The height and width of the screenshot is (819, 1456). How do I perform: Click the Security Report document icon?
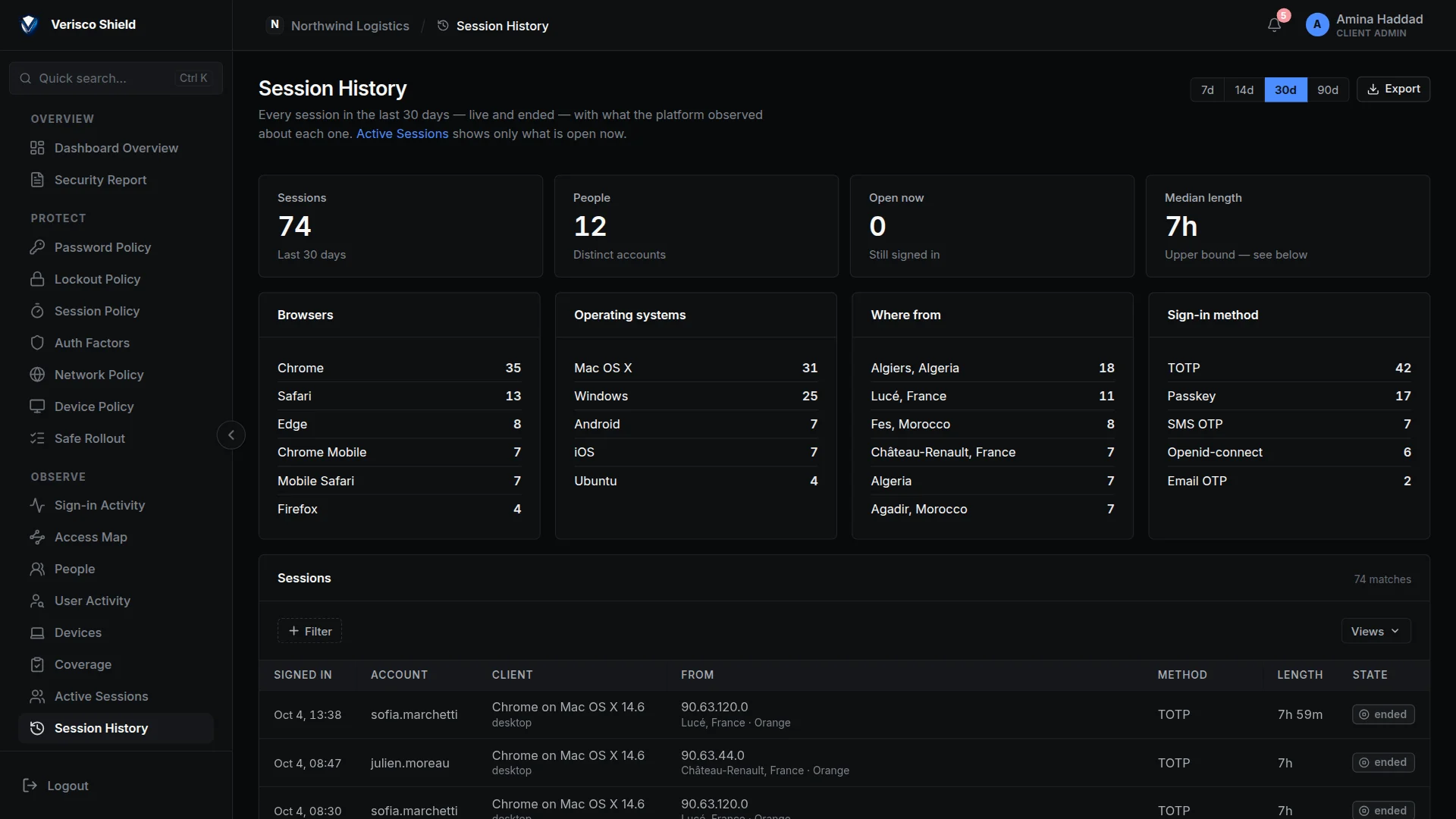click(x=37, y=180)
